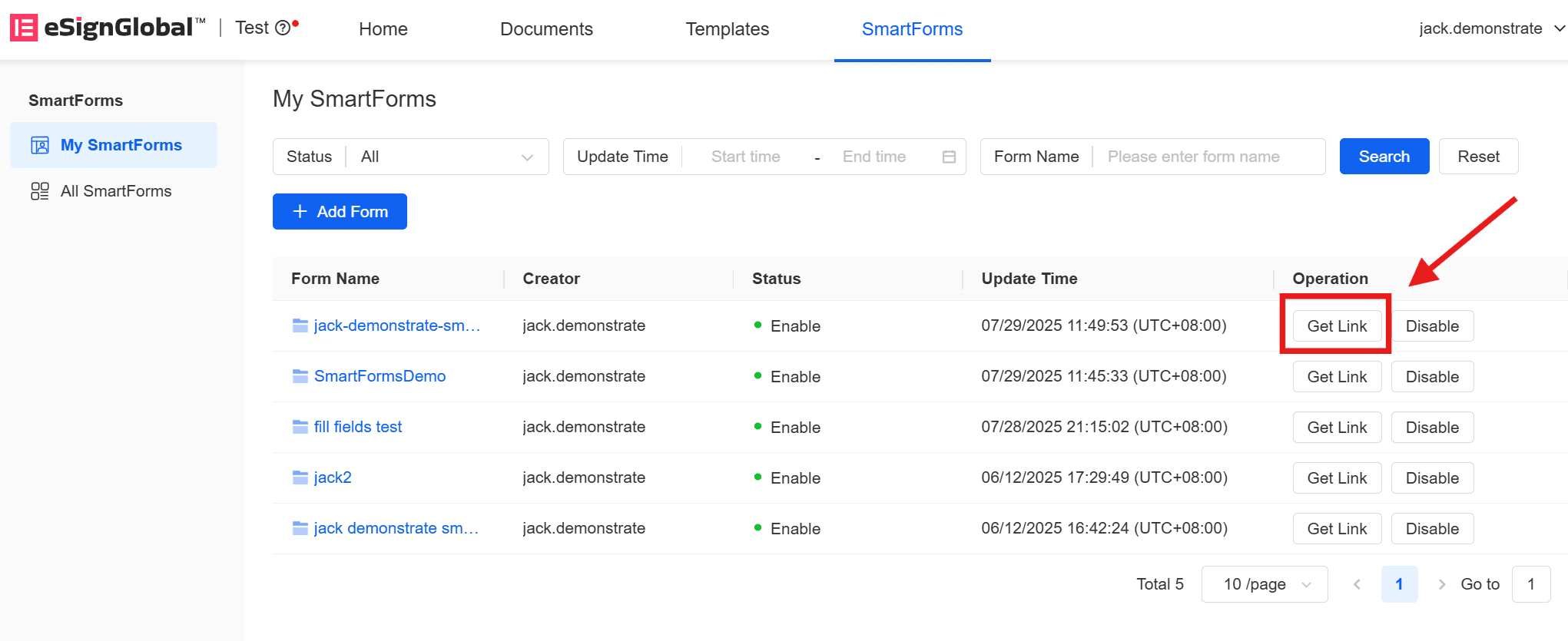1568x641 pixels.
Task: Disable the jack demonstrate sm… form
Action: (1432, 529)
